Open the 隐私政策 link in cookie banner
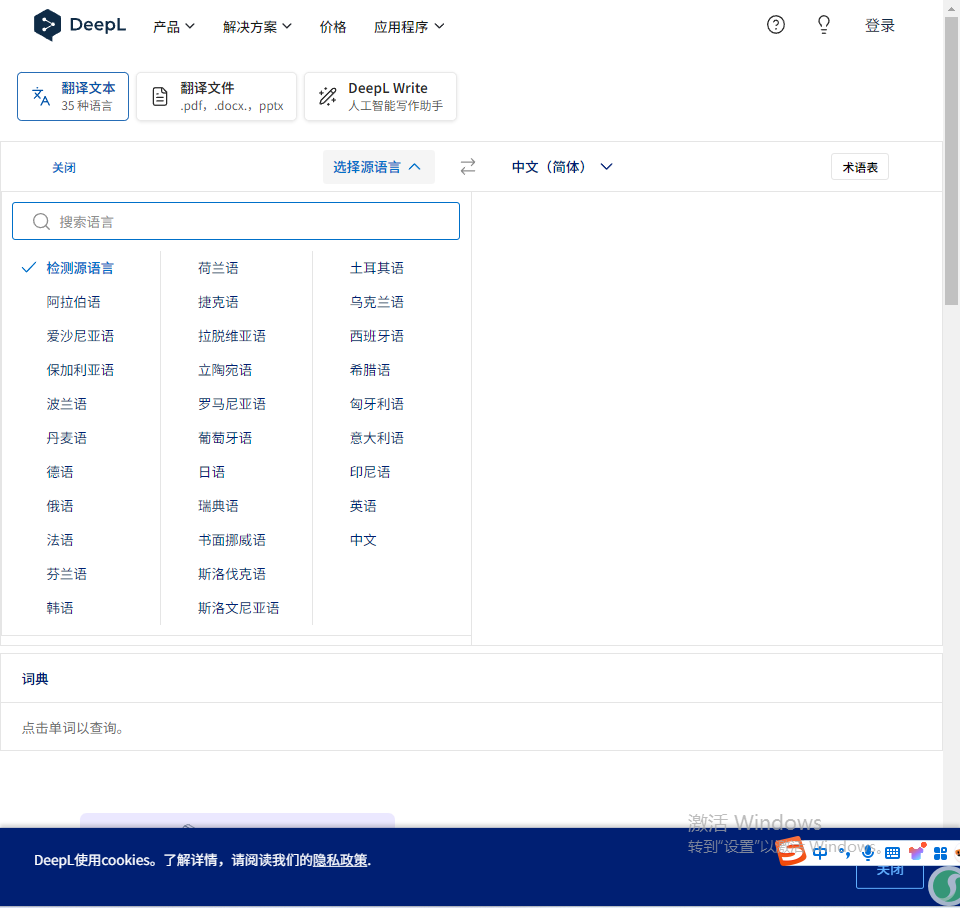The image size is (960, 908). pyautogui.click(x=340, y=860)
